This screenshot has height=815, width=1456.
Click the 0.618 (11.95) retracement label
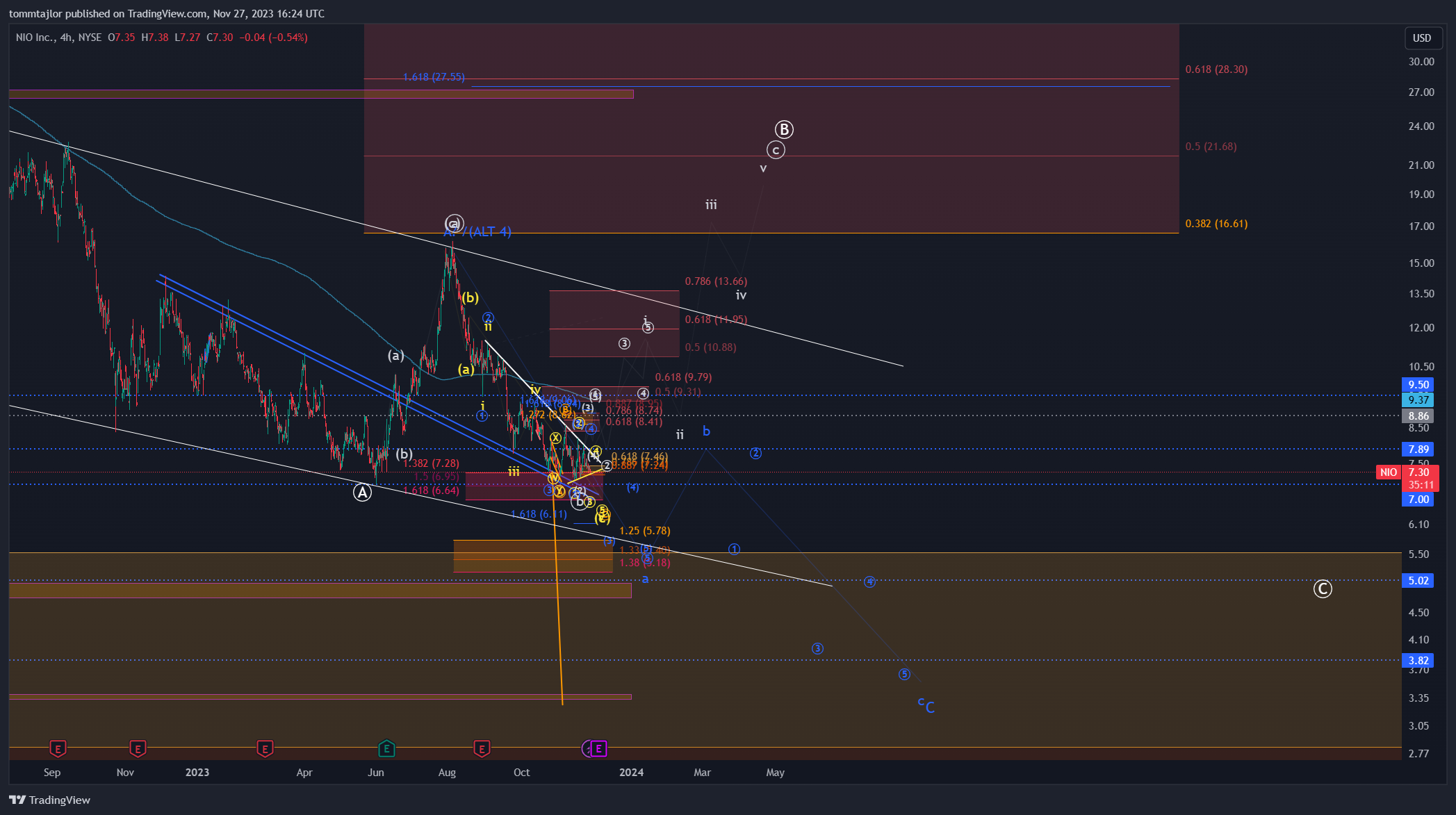point(716,320)
